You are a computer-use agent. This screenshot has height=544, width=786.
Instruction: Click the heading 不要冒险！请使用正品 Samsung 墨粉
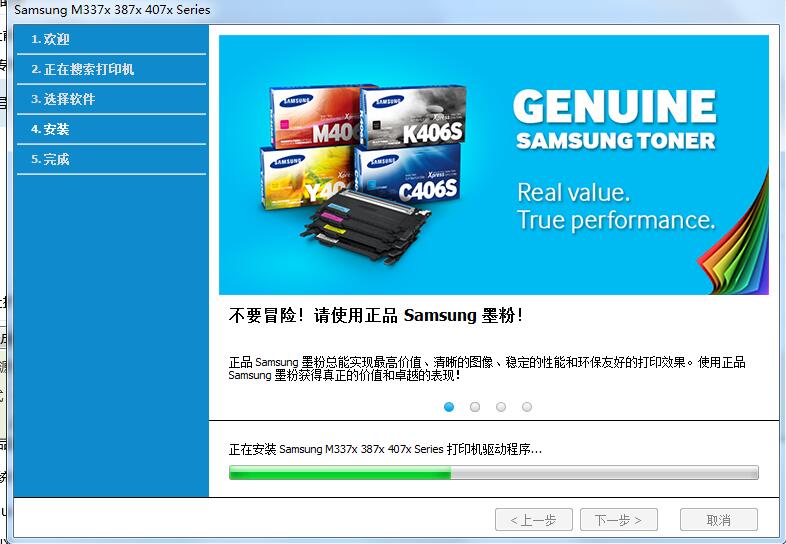(376, 315)
